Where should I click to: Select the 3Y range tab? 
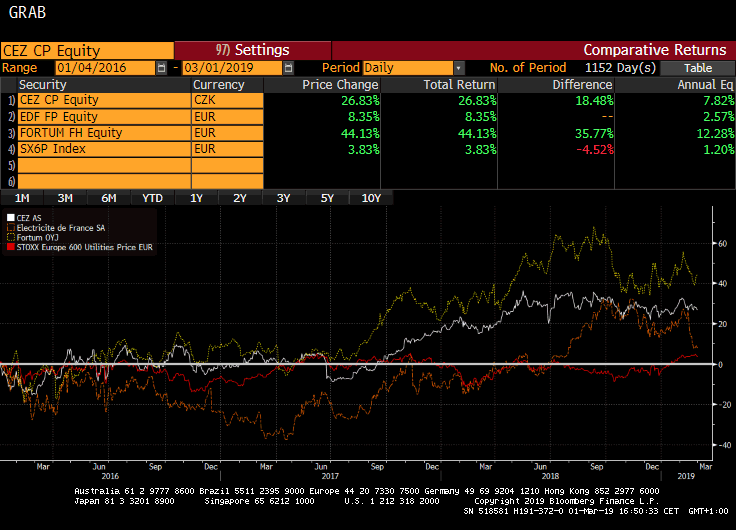tap(284, 198)
